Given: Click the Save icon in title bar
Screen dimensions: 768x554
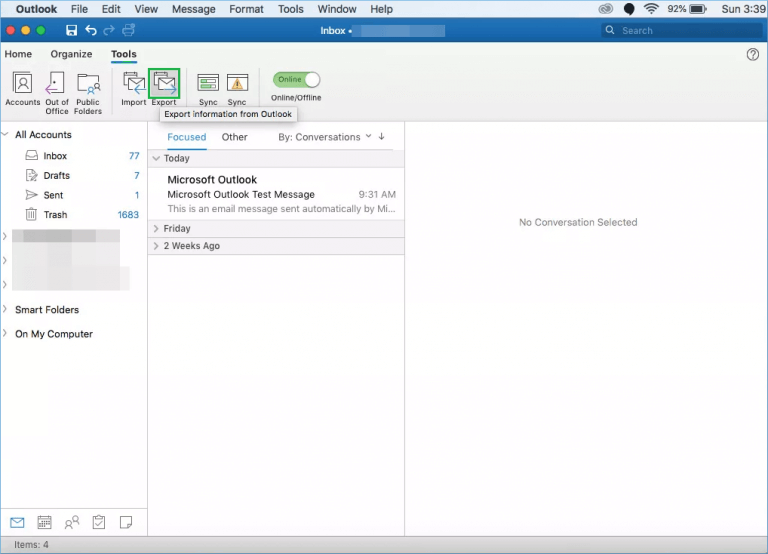Looking at the screenshot, I should 72,30.
